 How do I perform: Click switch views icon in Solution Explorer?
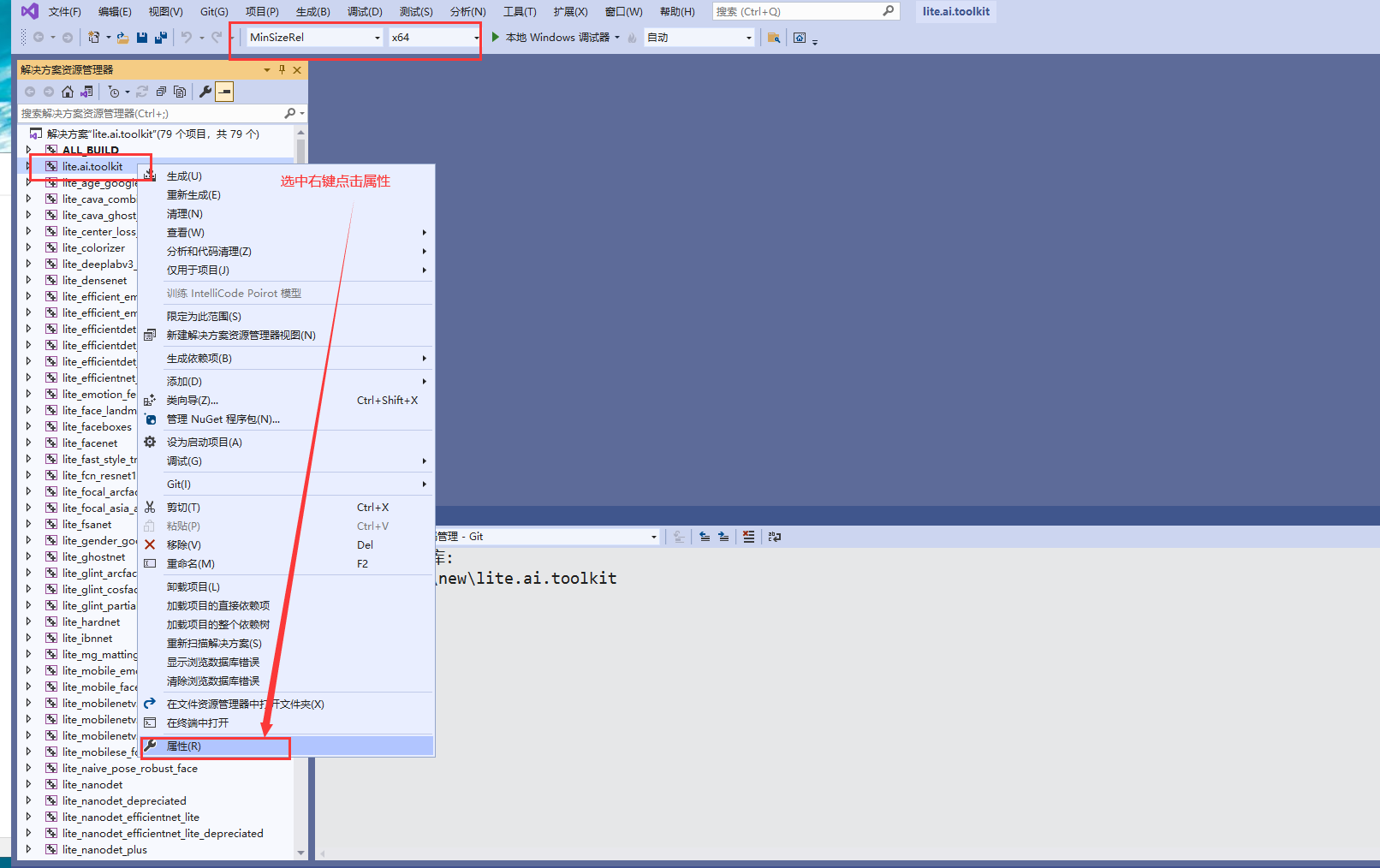tap(86, 92)
